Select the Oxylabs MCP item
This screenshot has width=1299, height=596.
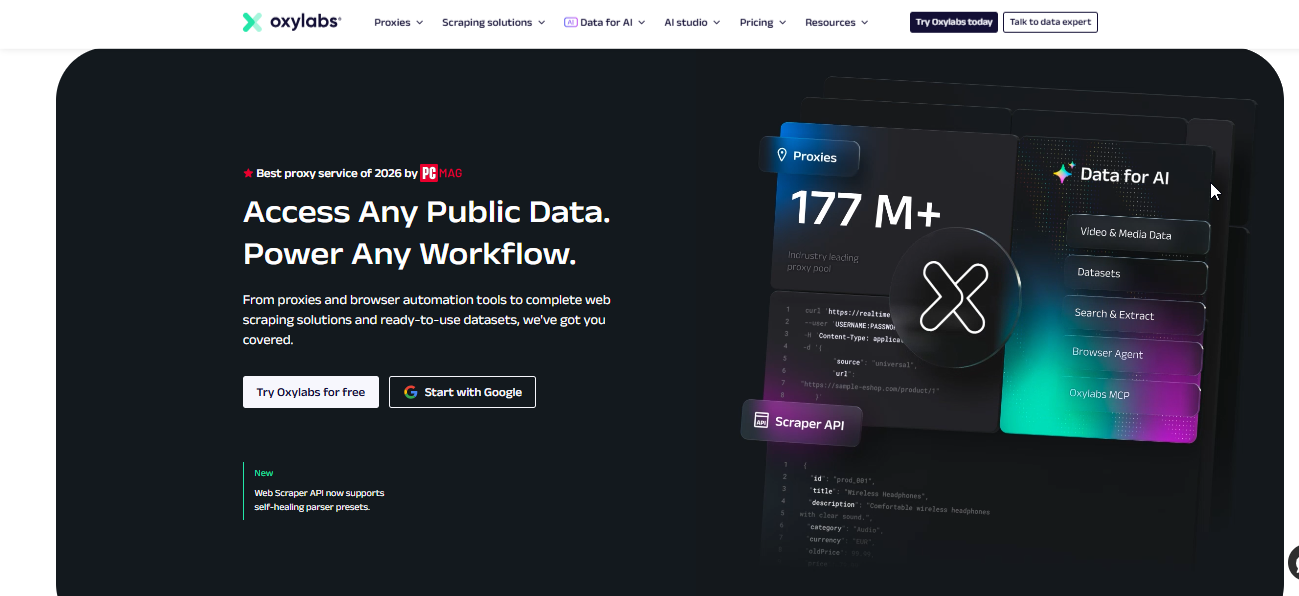pos(1128,394)
